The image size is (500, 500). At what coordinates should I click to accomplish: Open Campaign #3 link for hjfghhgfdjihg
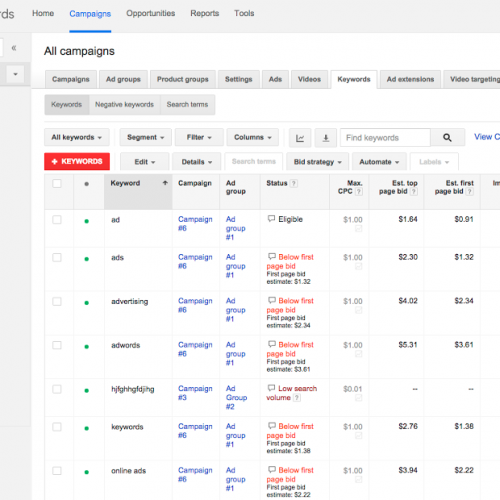195,393
